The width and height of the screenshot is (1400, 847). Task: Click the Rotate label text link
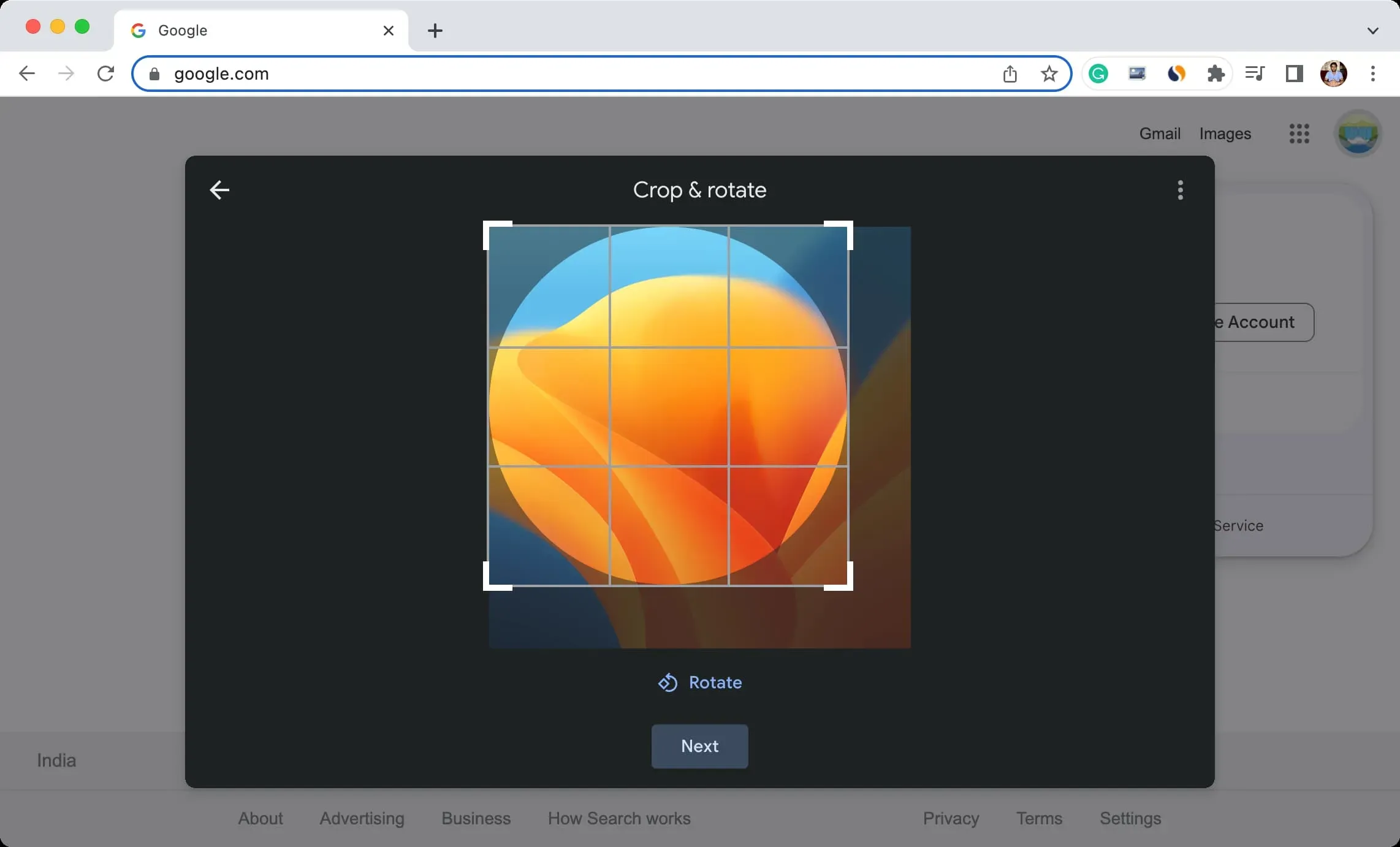(x=715, y=682)
